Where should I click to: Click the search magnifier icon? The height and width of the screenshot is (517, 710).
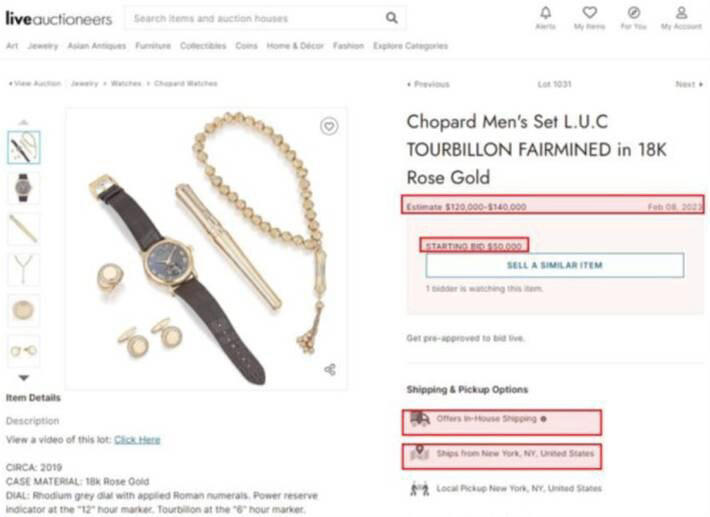391,18
